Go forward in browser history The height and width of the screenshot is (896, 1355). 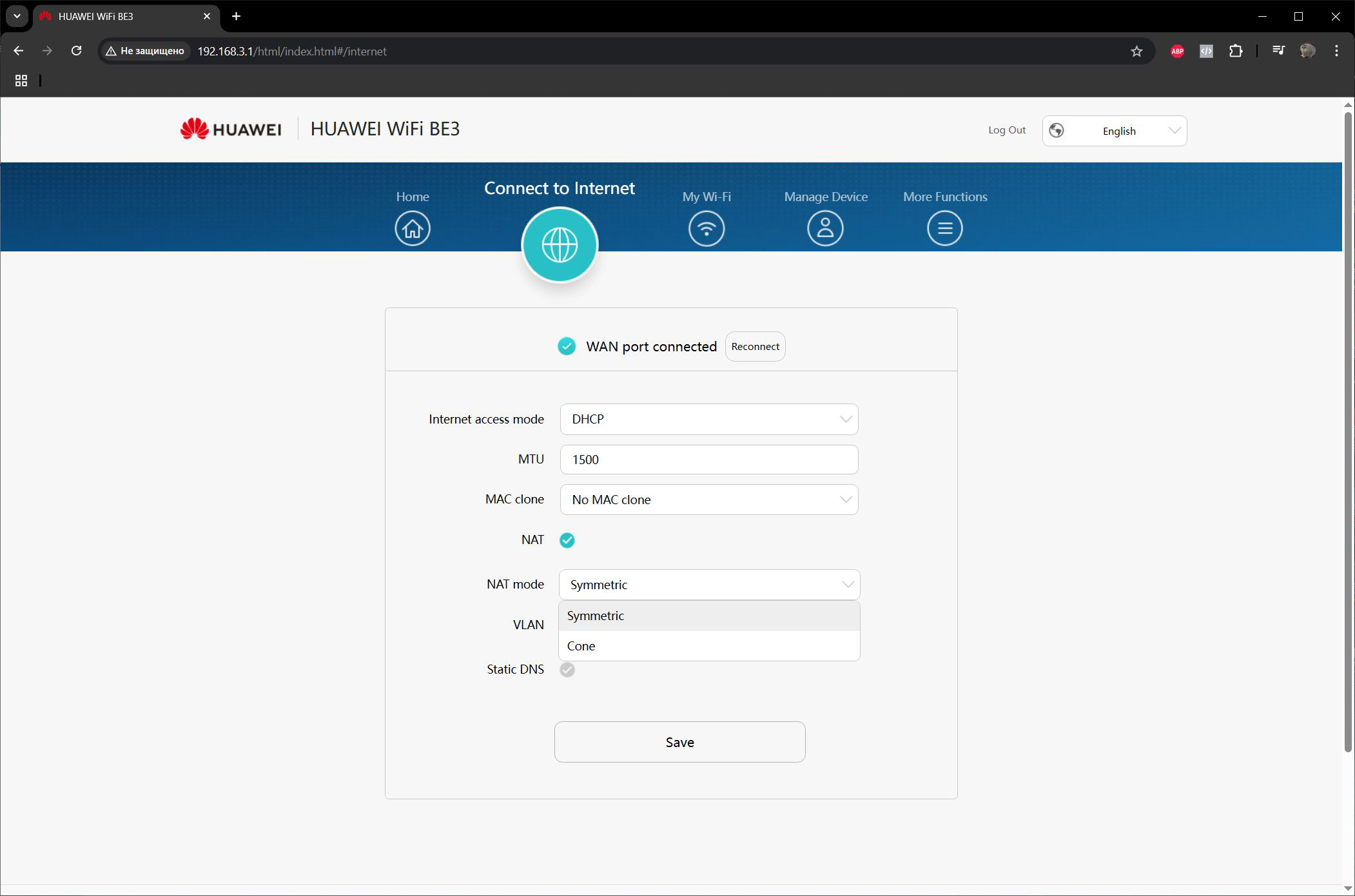[x=47, y=51]
